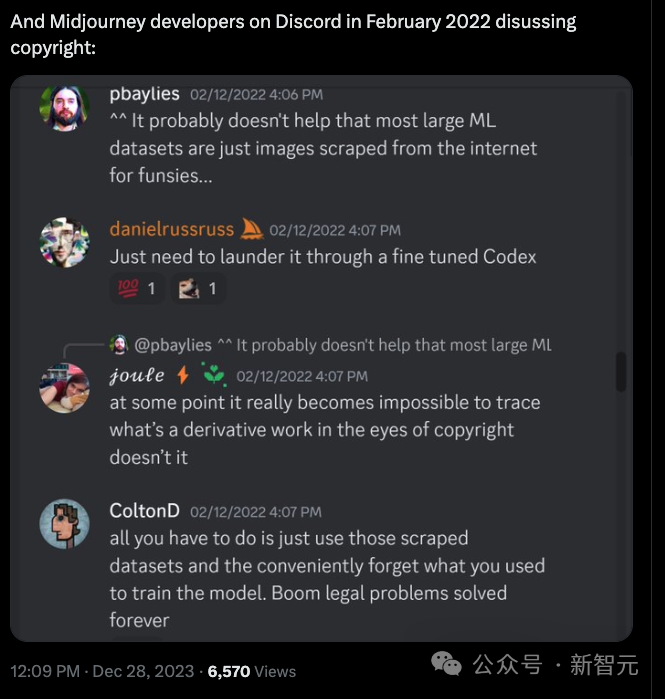This screenshot has height=699, width=665.
Task: Click the ColtonD username
Action: pos(144,511)
